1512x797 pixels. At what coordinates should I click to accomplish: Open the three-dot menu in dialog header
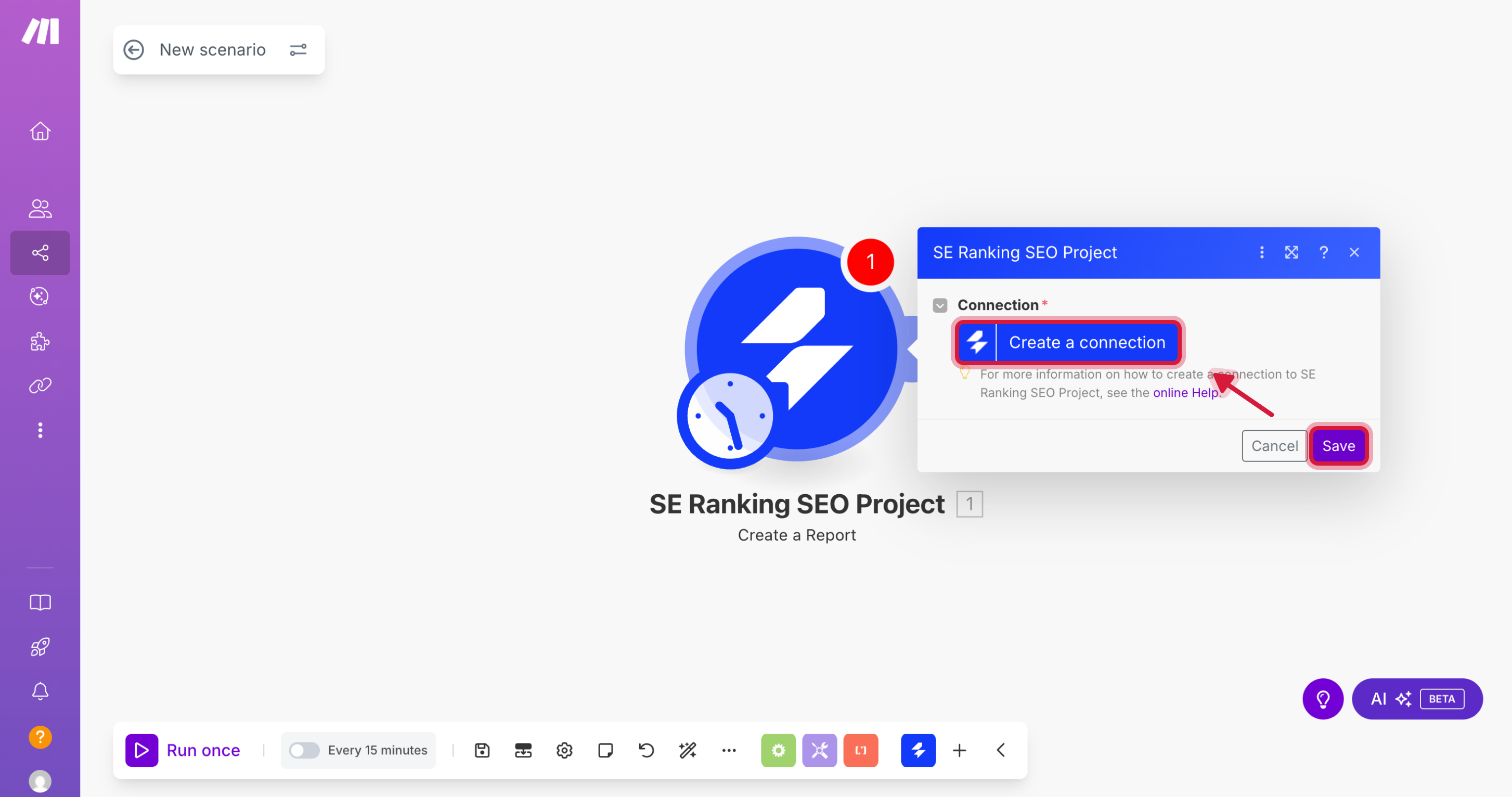[x=1261, y=252]
